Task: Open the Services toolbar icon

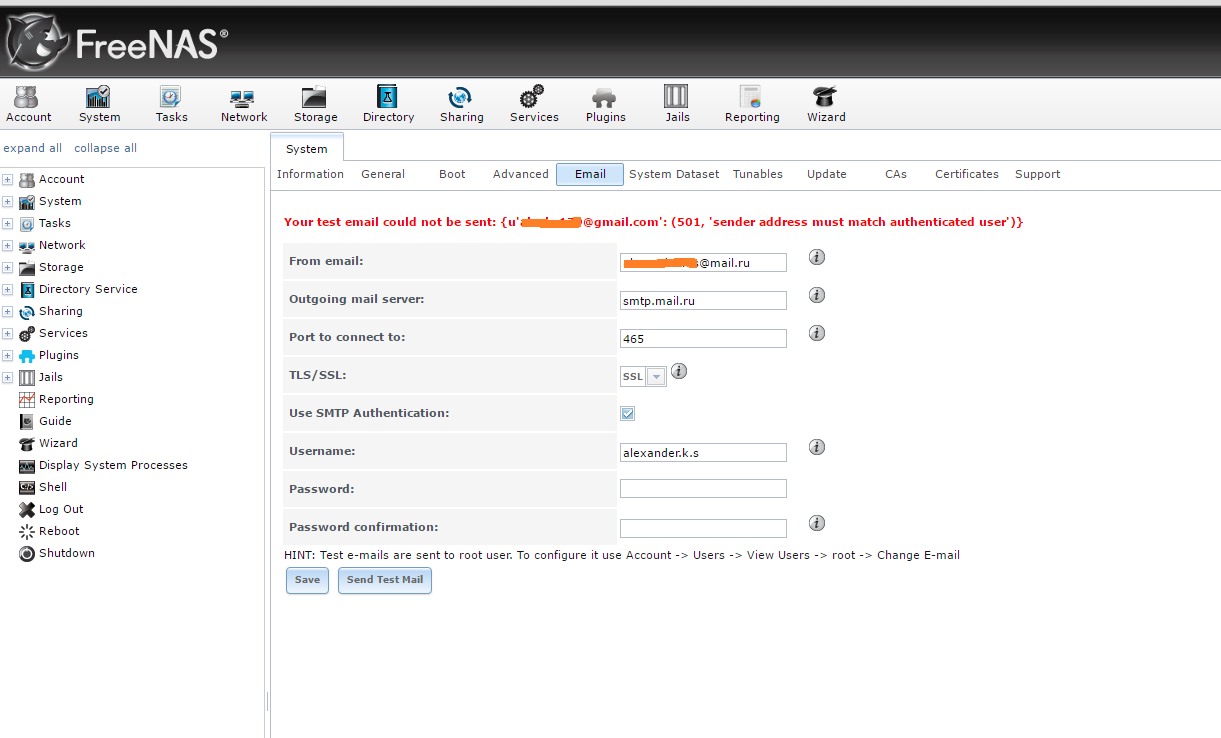Action: pyautogui.click(x=534, y=104)
